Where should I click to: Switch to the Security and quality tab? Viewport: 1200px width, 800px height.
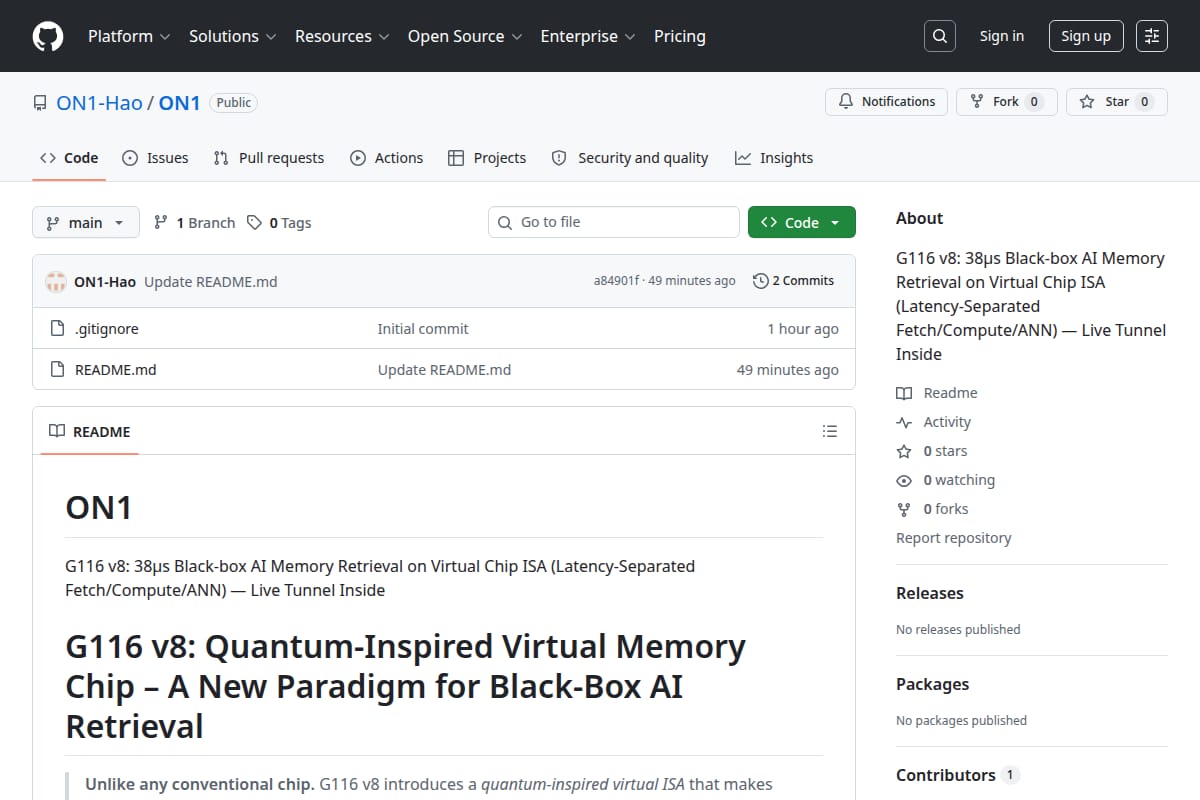tap(630, 158)
